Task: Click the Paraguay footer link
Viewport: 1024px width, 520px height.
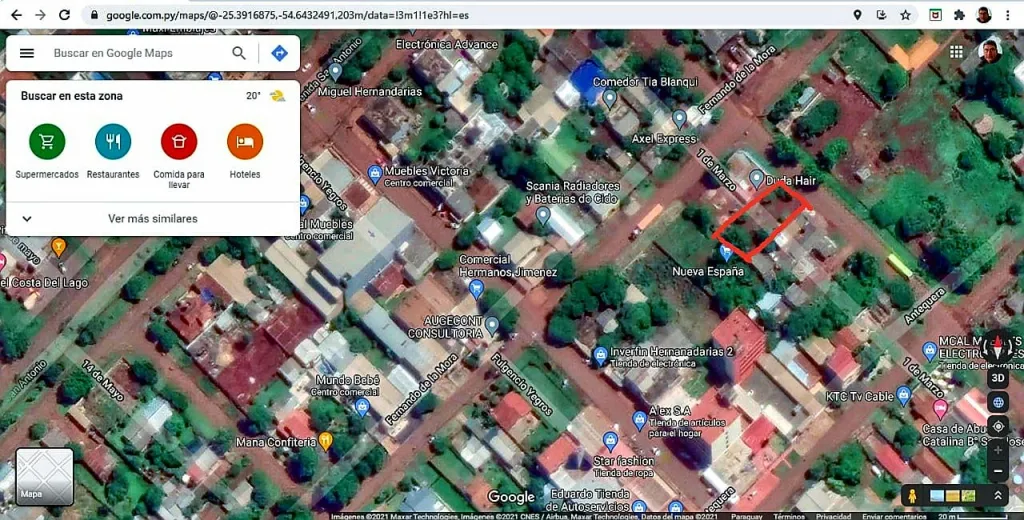Action: click(747, 516)
